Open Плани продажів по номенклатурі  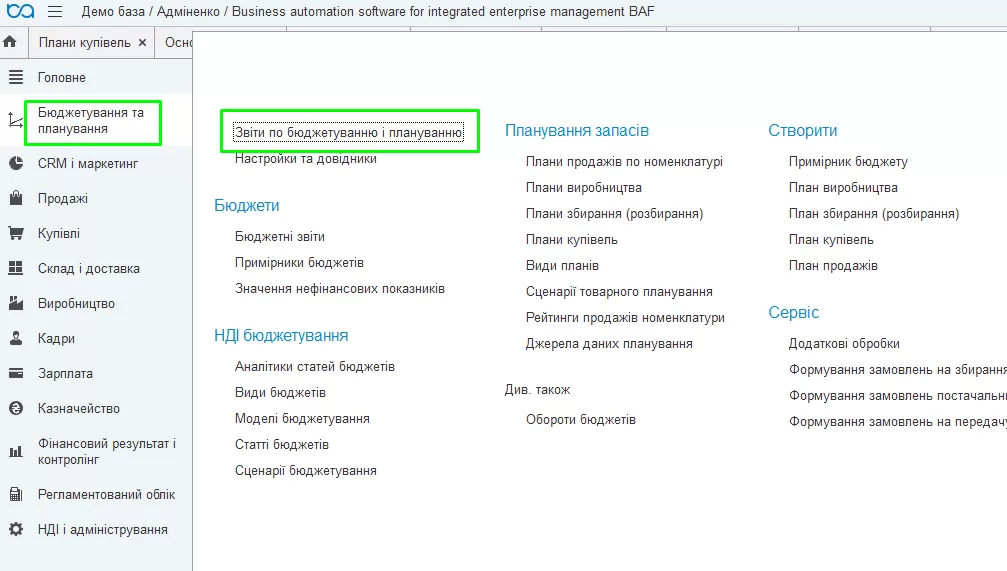click(624, 162)
